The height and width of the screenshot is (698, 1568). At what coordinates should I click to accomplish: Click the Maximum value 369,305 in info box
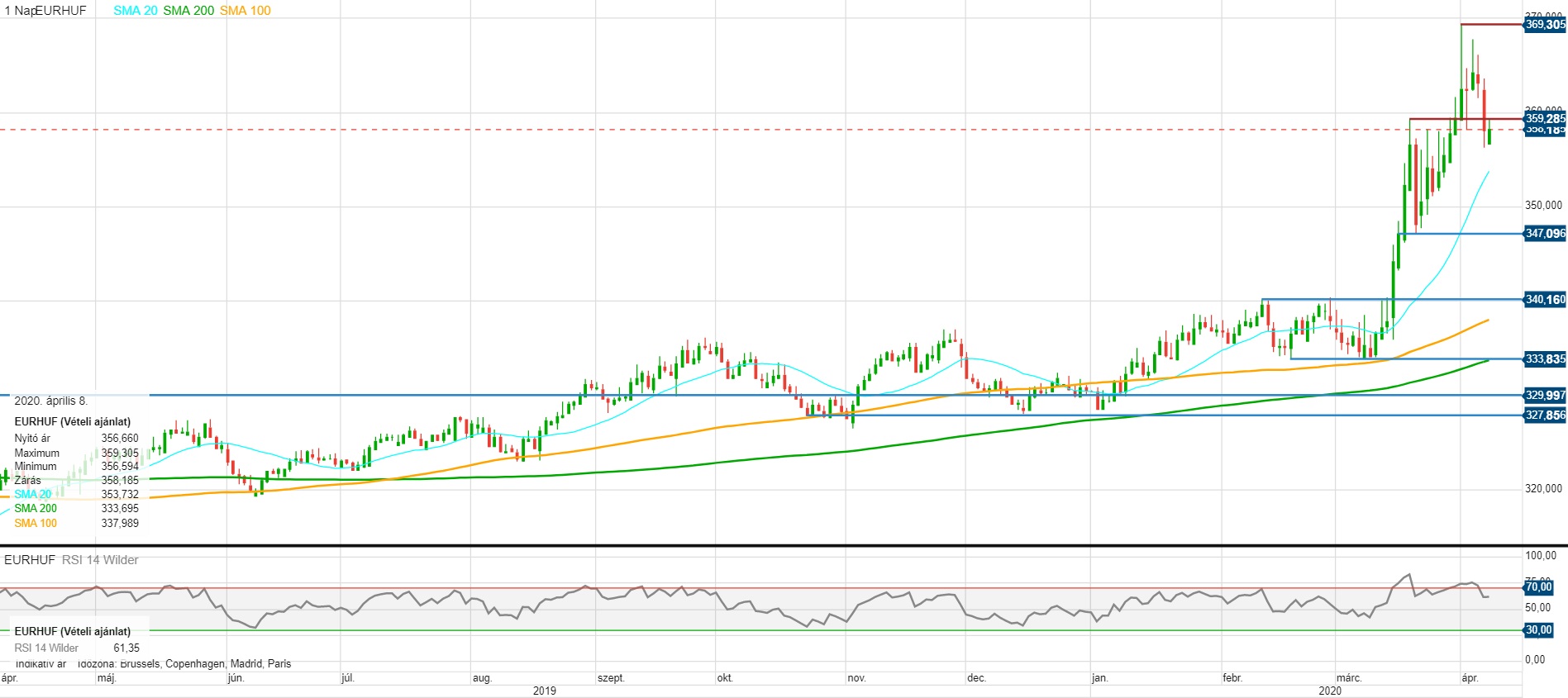coord(120,453)
